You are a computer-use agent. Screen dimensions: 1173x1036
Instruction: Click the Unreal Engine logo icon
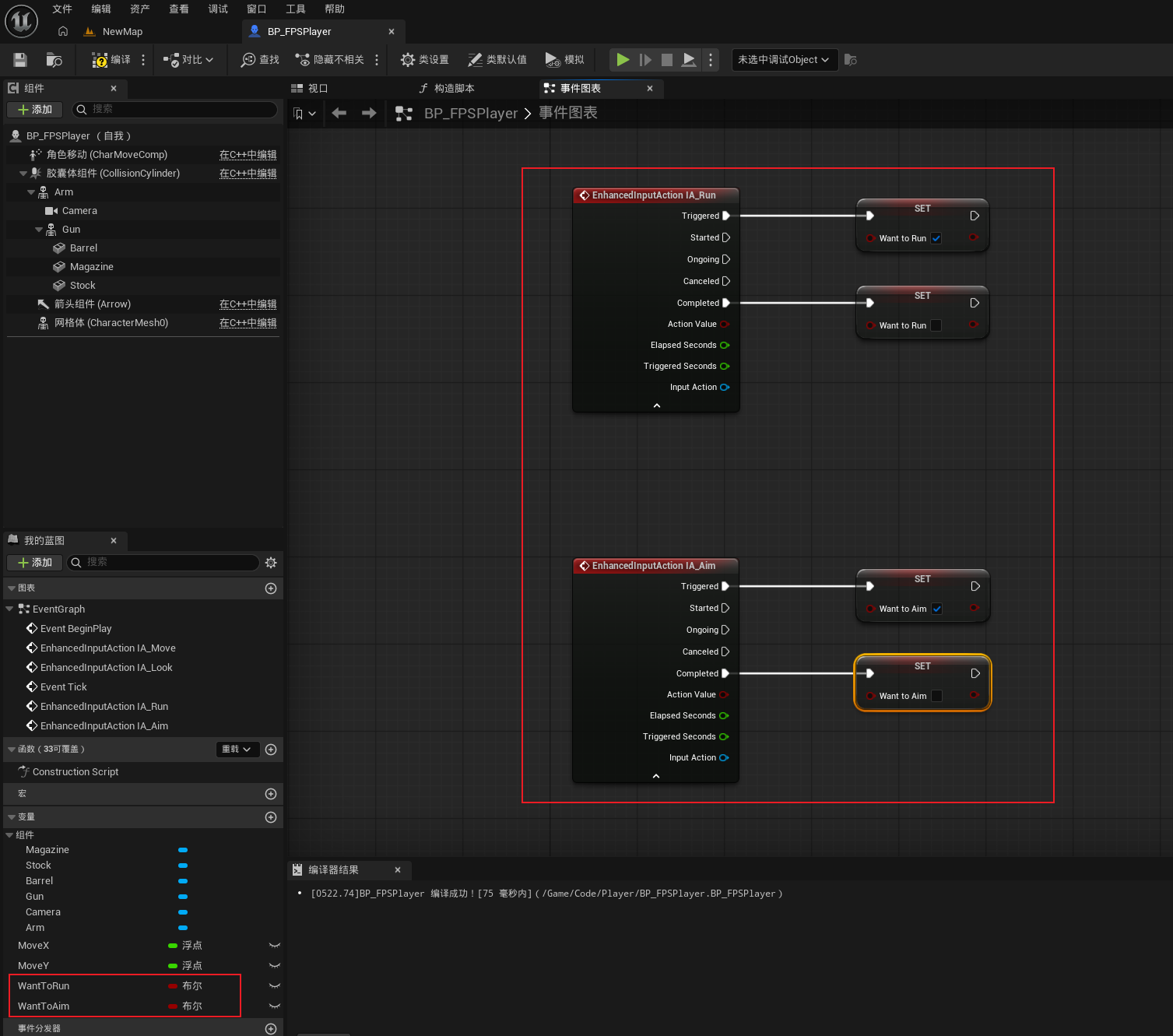(x=21, y=21)
